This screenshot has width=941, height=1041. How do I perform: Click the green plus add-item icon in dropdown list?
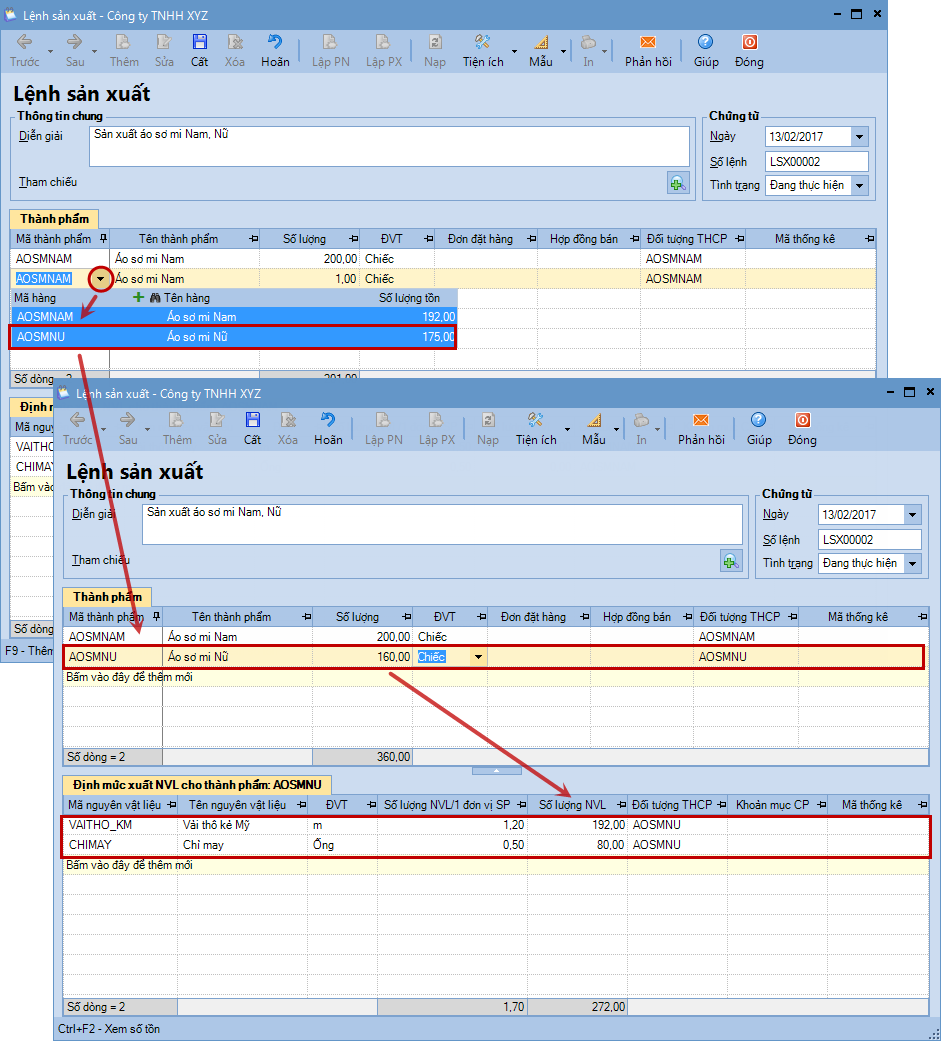tap(138, 297)
